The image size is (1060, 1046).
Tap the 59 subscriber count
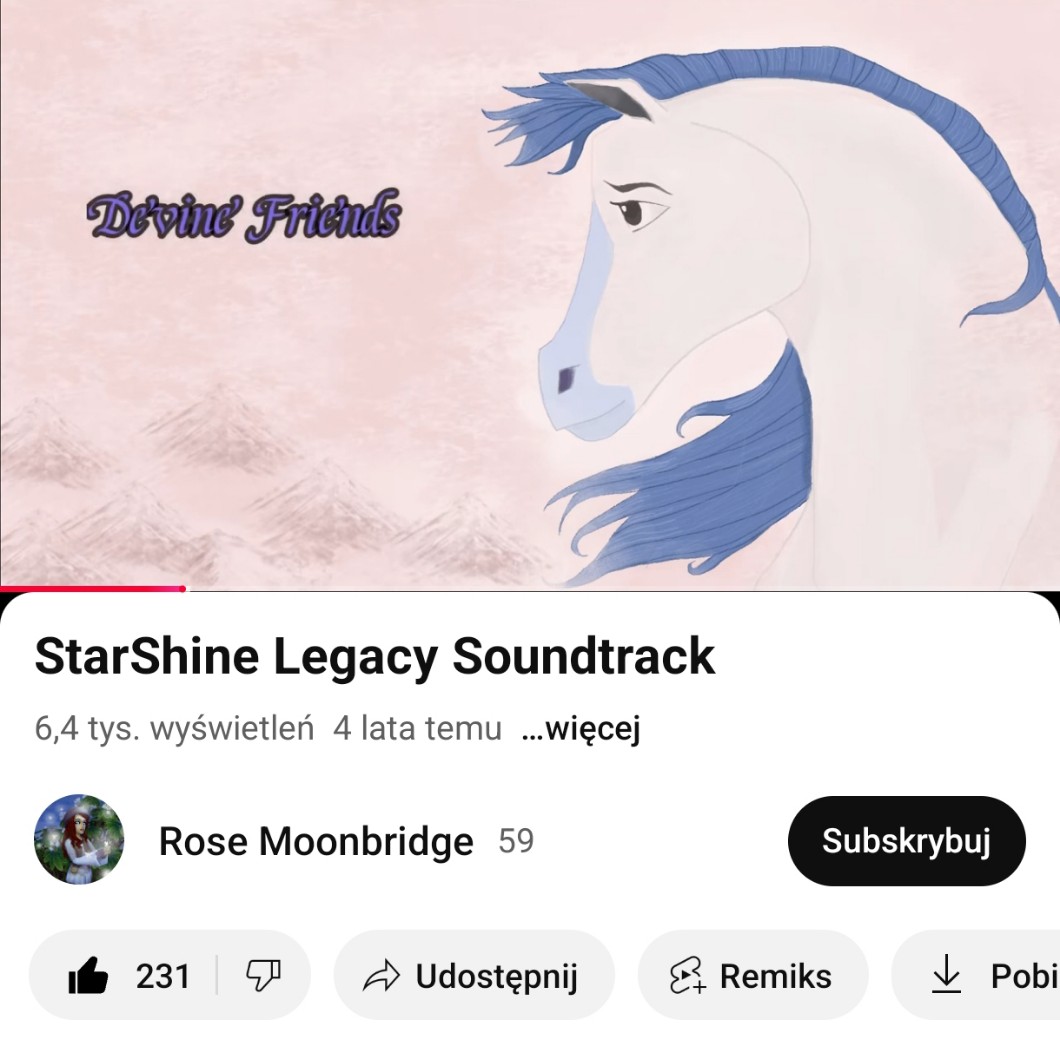516,841
